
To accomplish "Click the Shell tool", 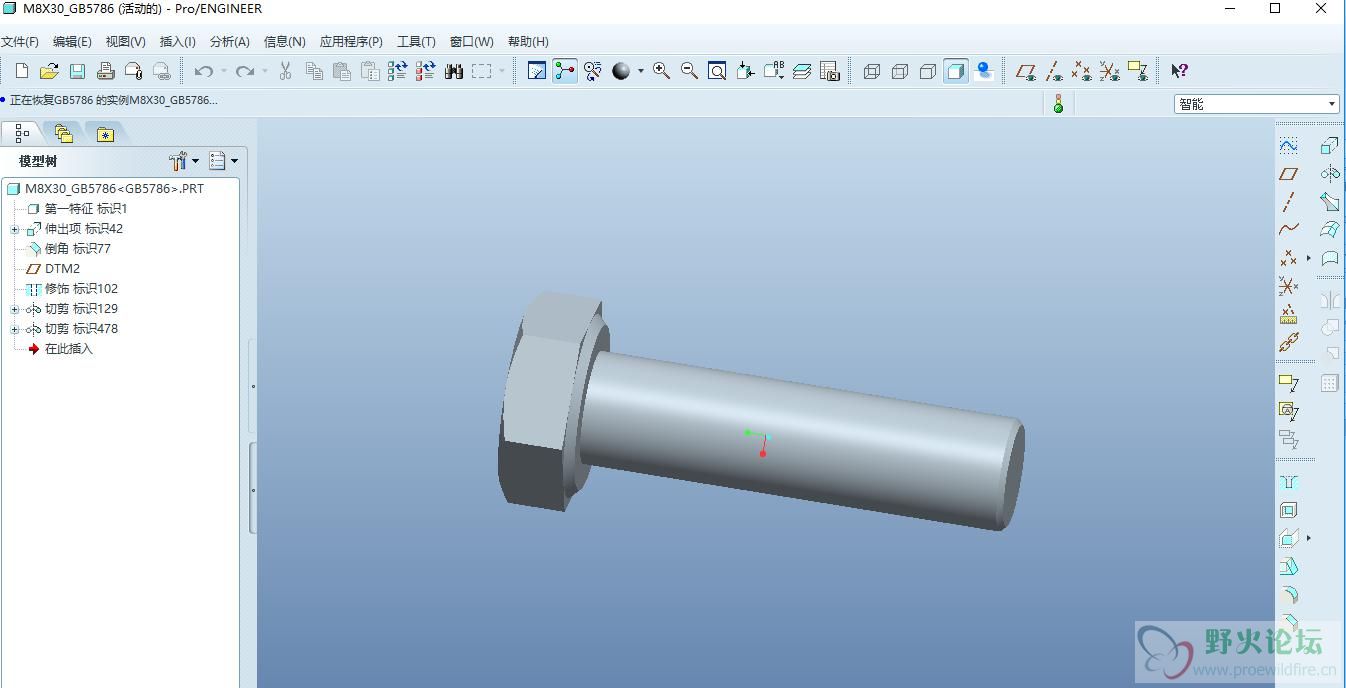I will (x=1288, y=510).
